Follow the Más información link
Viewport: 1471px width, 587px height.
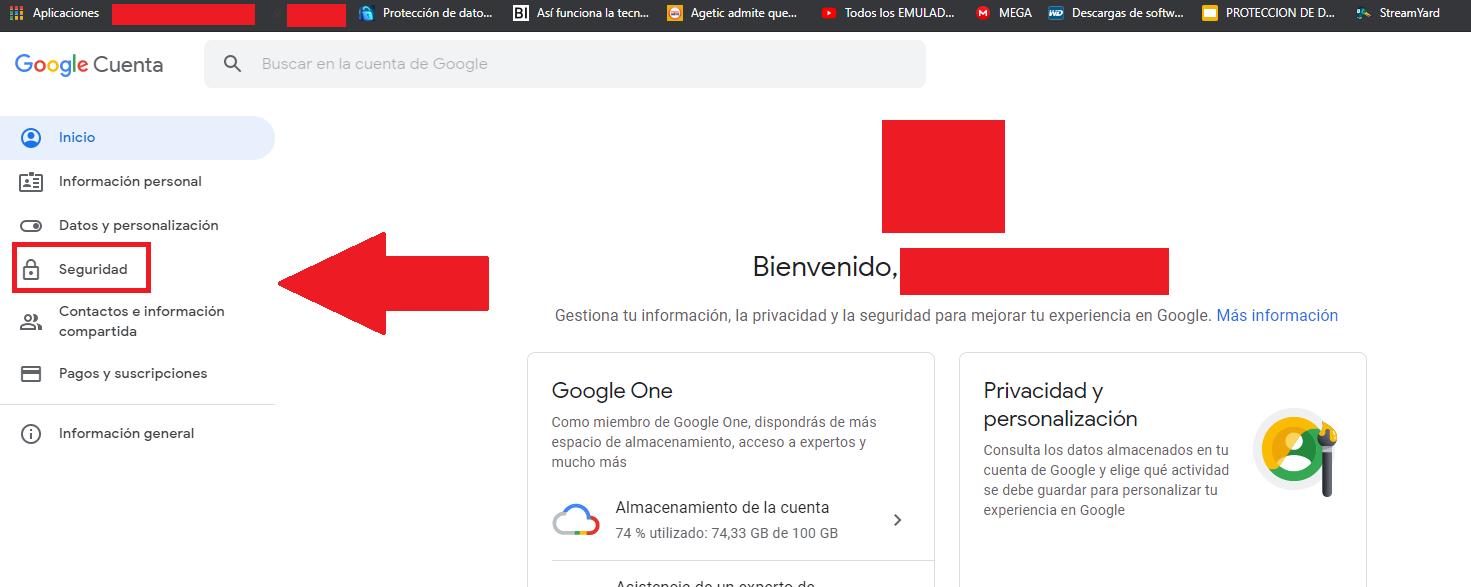click(x=1277, y=315)
